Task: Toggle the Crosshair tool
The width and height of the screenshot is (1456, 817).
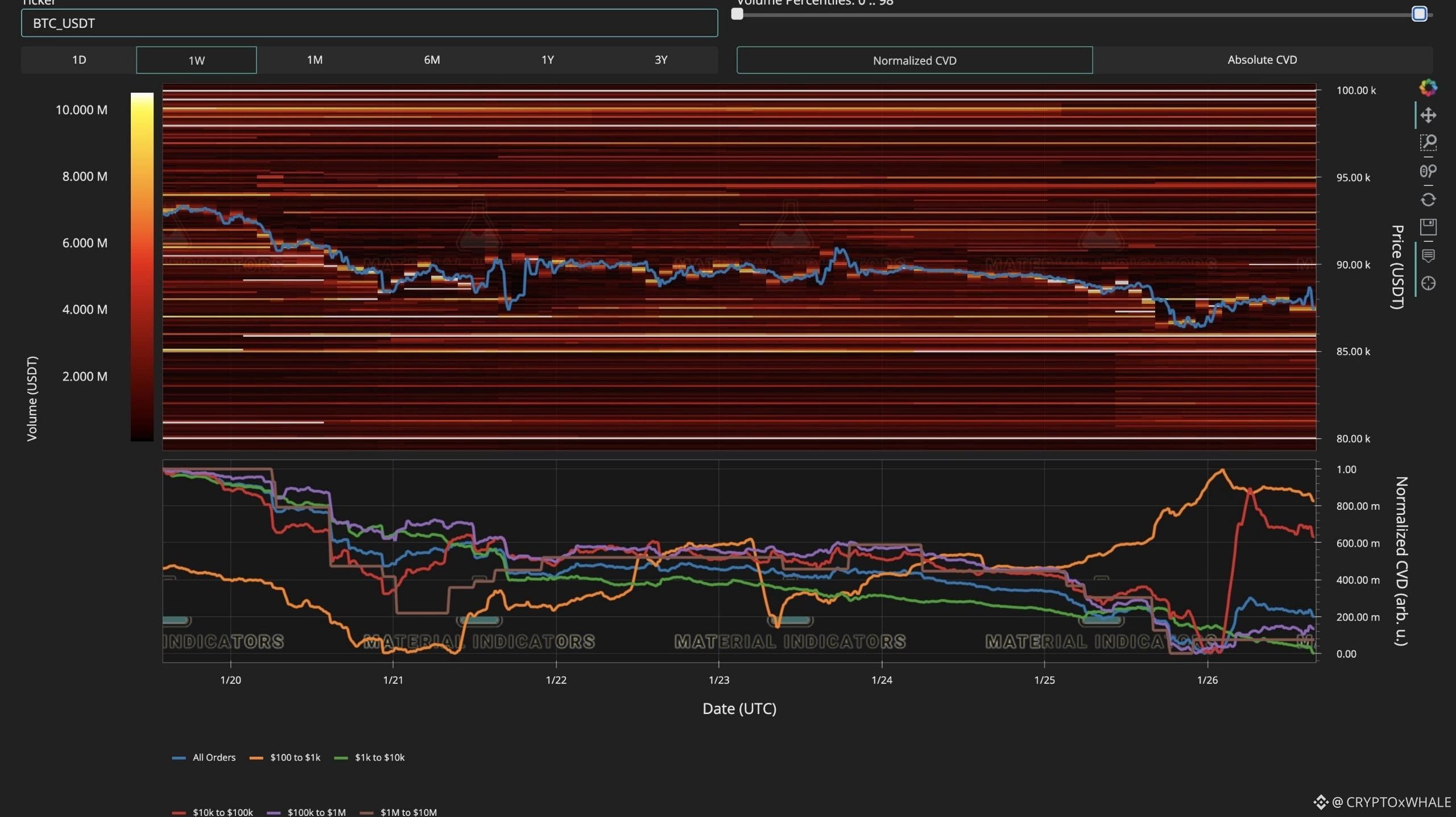Action: click(x=1428, y=283)
